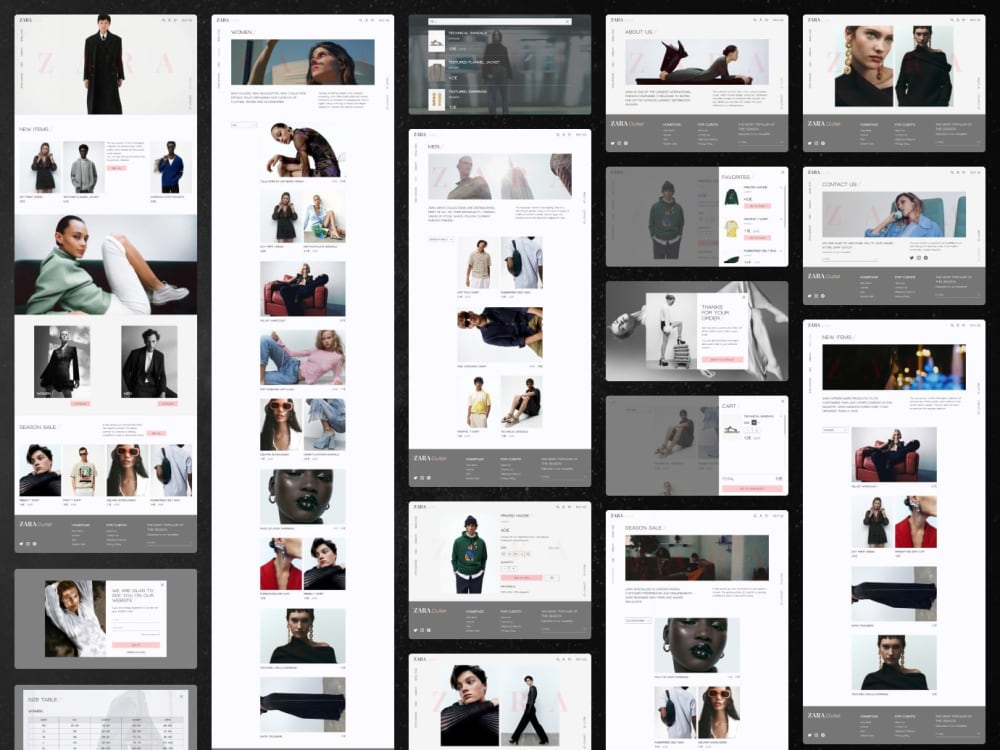Click cart icon in About Us page header

767,20
